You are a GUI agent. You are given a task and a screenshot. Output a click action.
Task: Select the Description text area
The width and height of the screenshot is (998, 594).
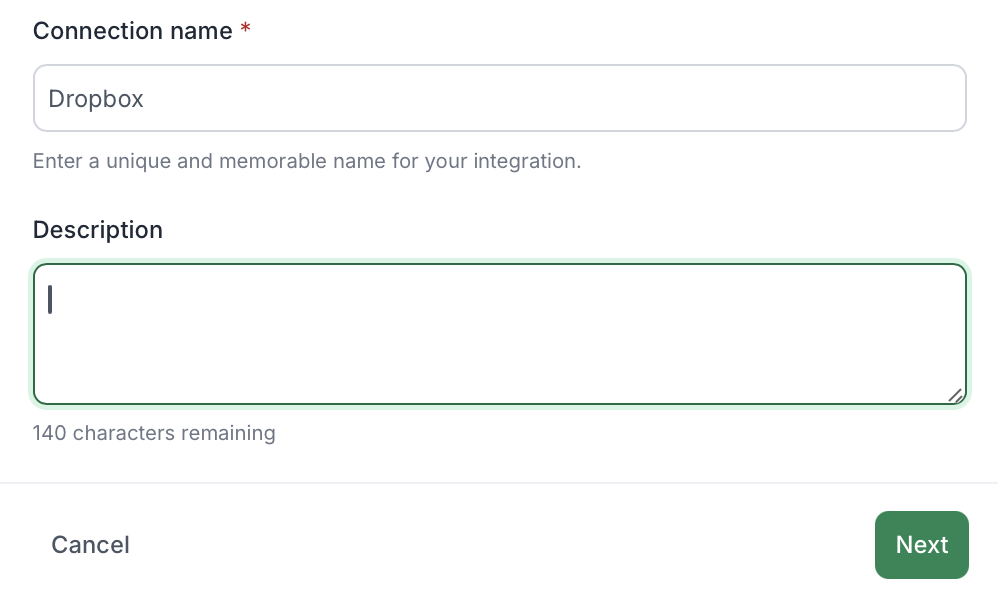500,334
